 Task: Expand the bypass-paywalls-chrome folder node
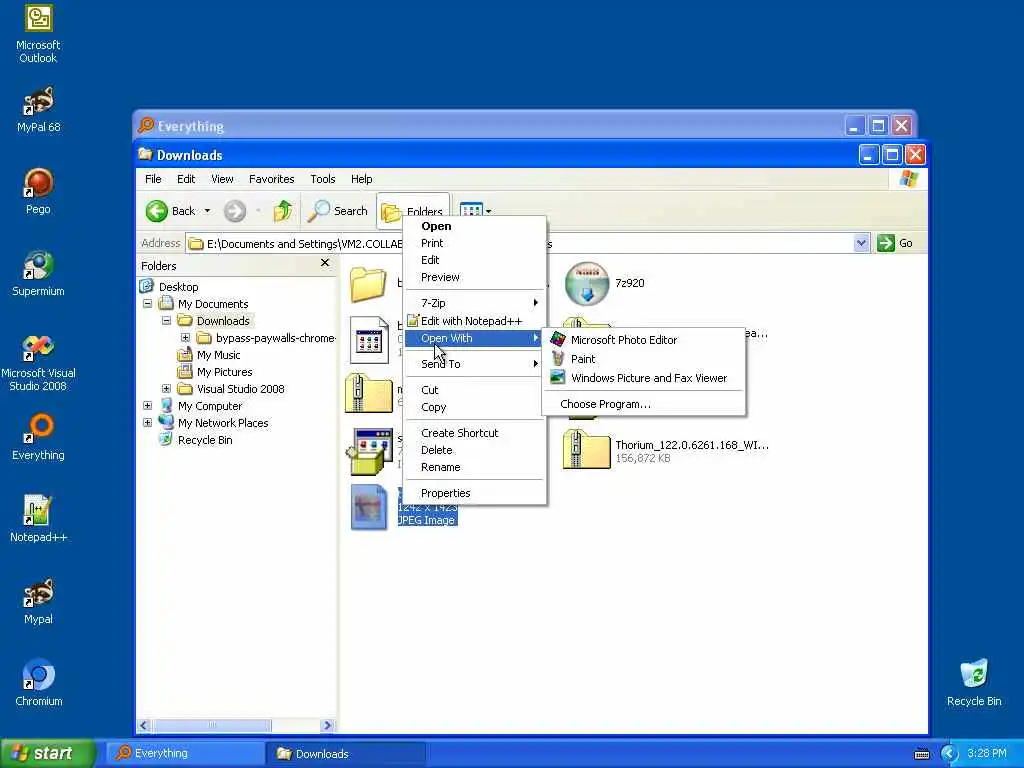pyautogui.click(x=185, y=338)
